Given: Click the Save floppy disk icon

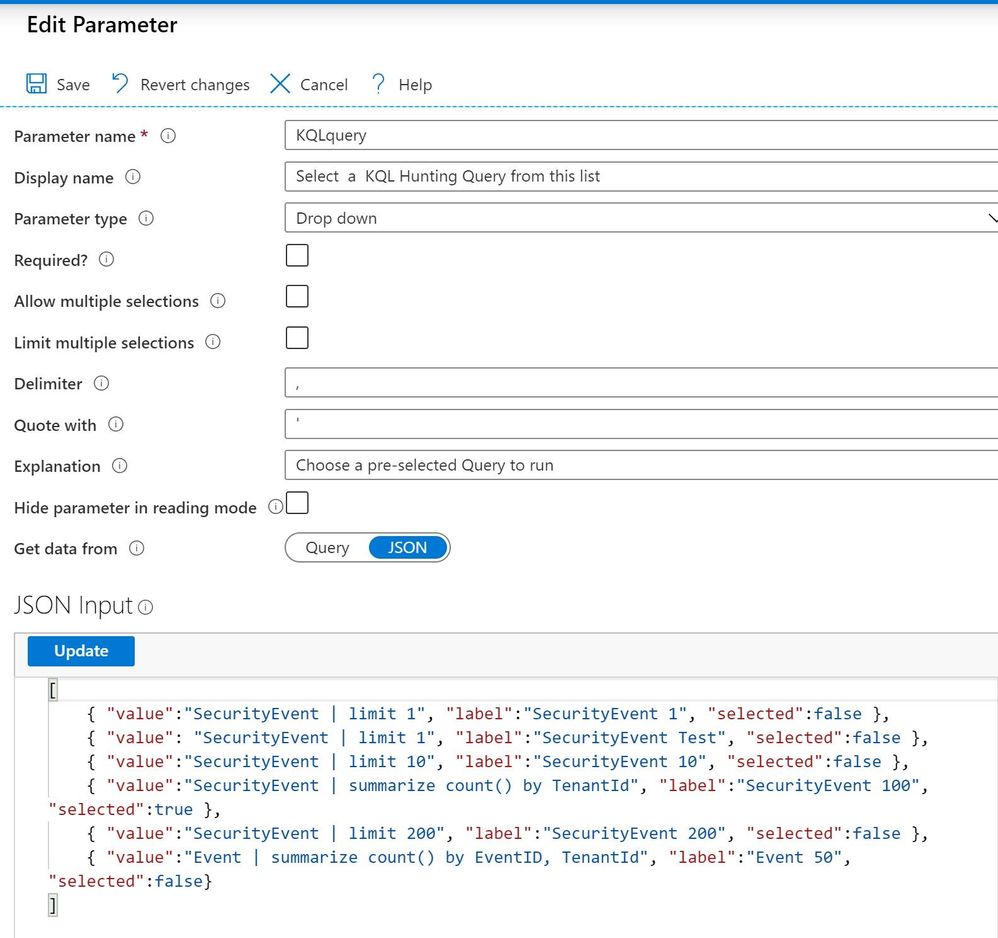Looking at the screenshot, I should [36, 83].
